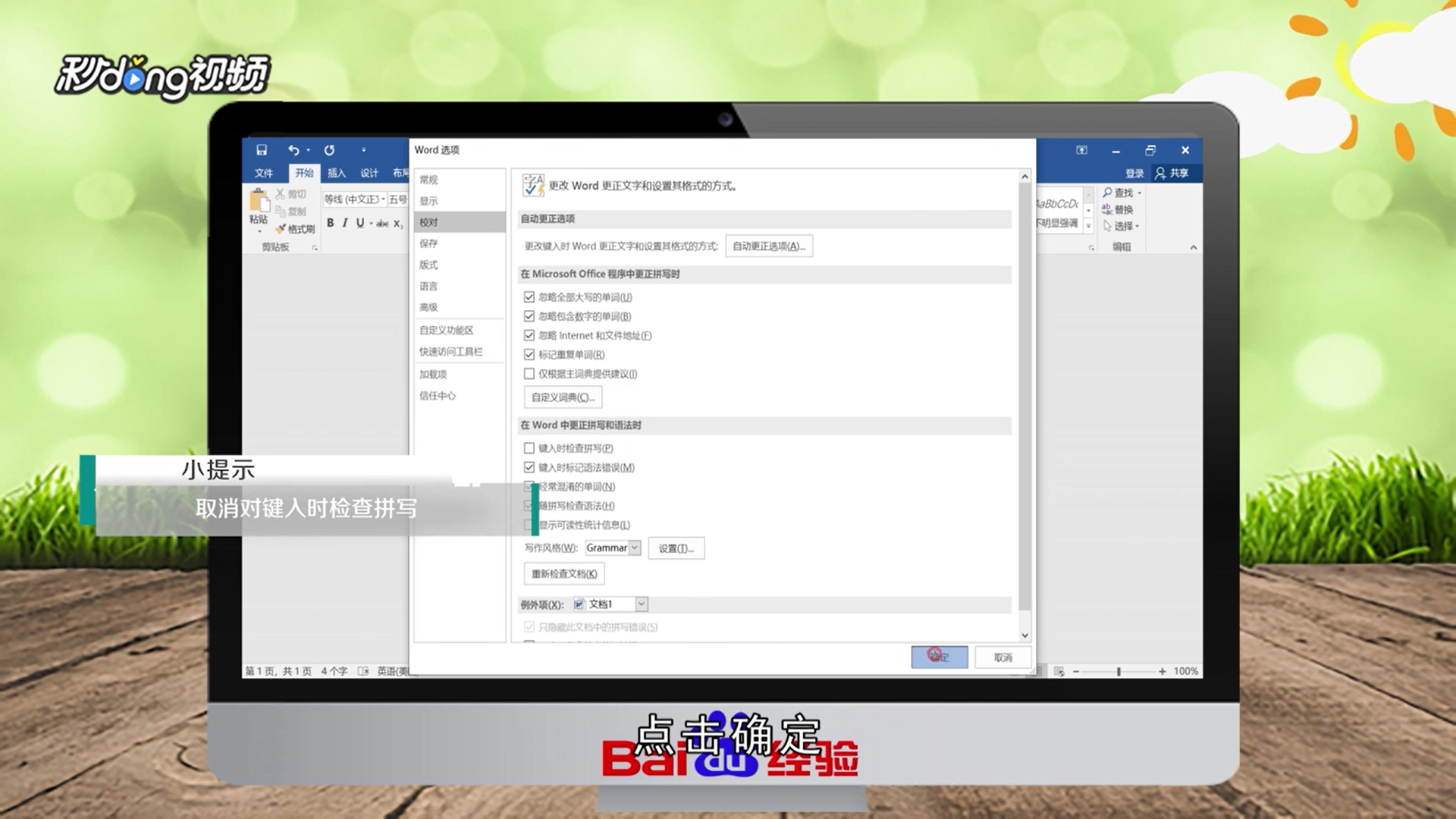Select 显示 category in Word Options
The width and height of the screenshot is (1456, 819).
click(460, 201)
